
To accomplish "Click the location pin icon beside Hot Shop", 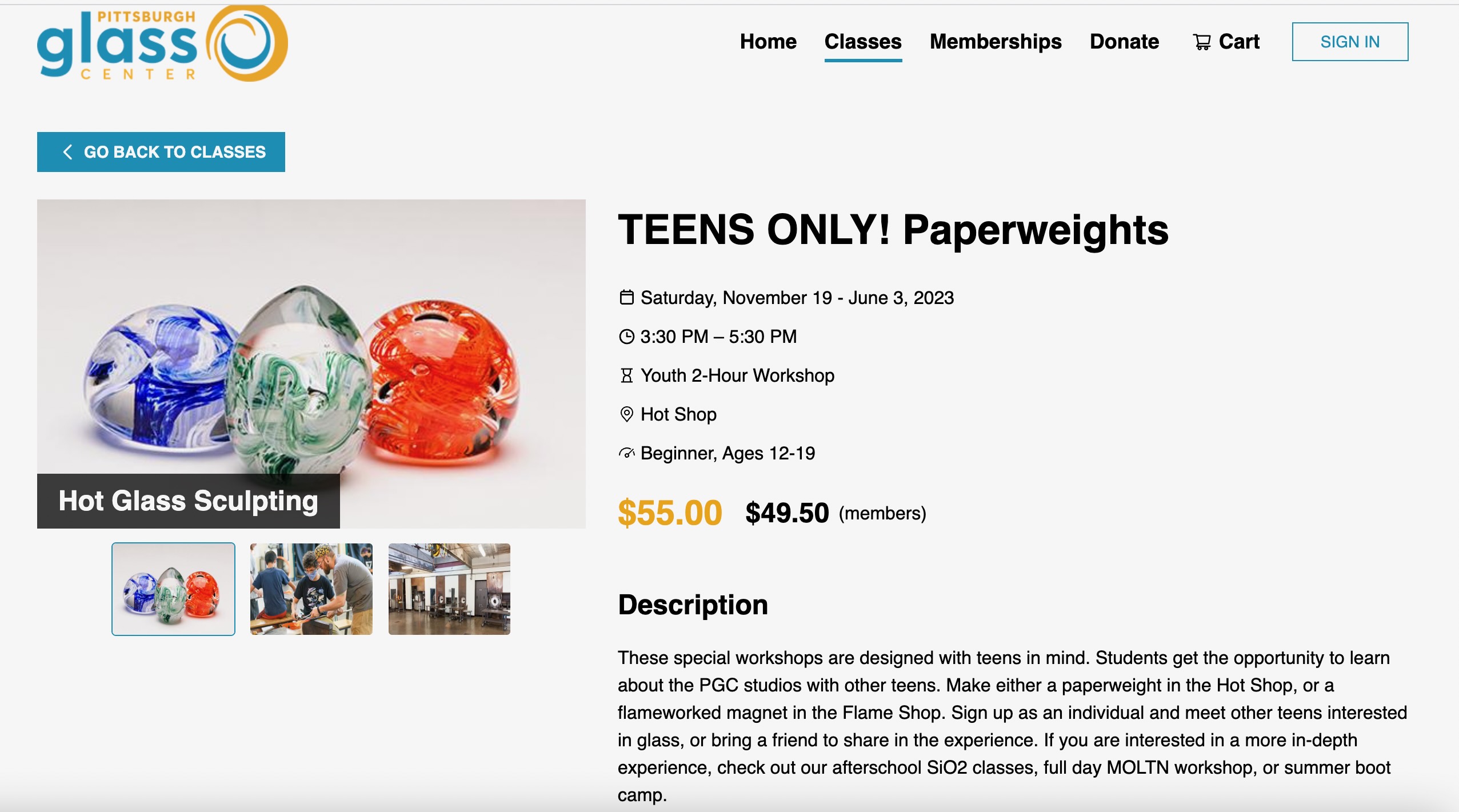I will (x=626, y=414).
